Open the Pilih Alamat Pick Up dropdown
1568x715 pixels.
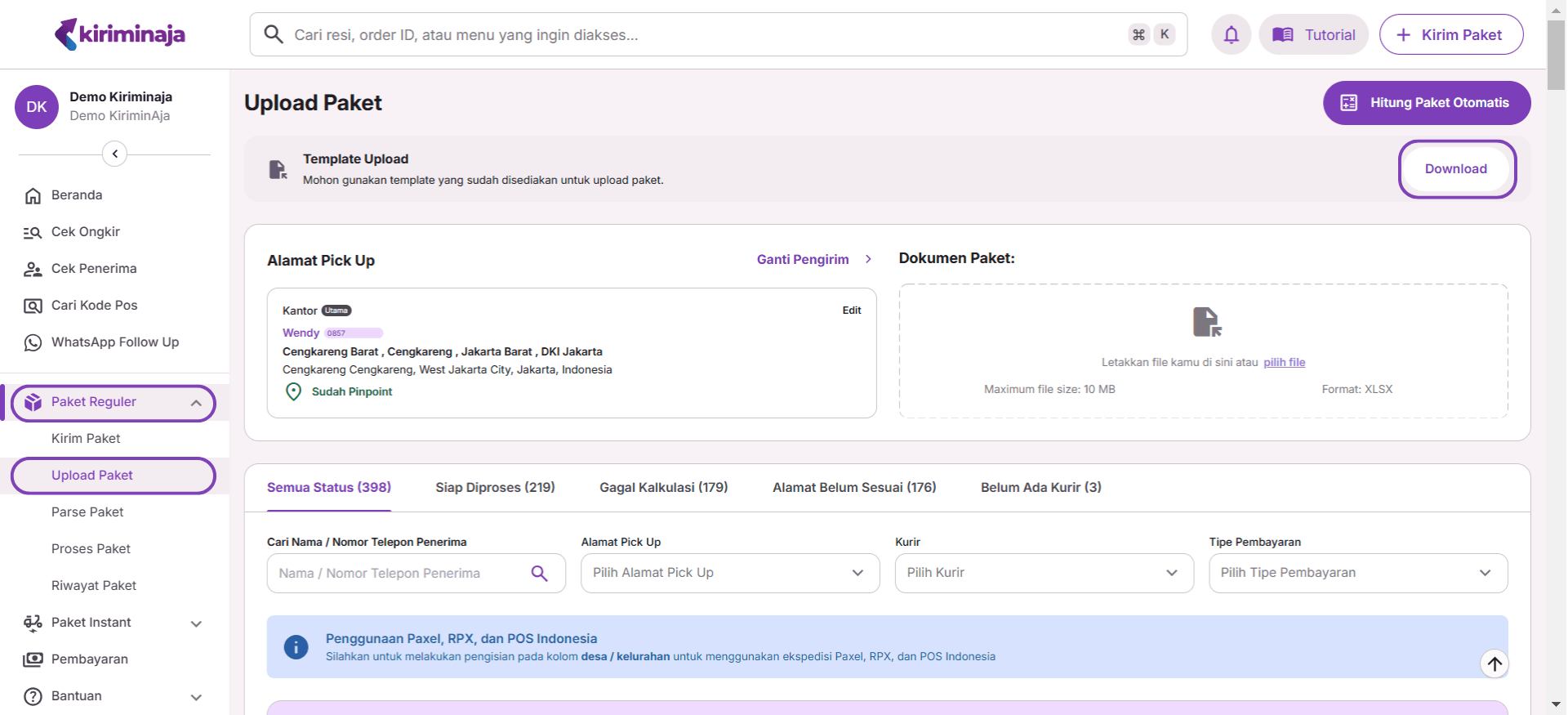coord(729,573)
